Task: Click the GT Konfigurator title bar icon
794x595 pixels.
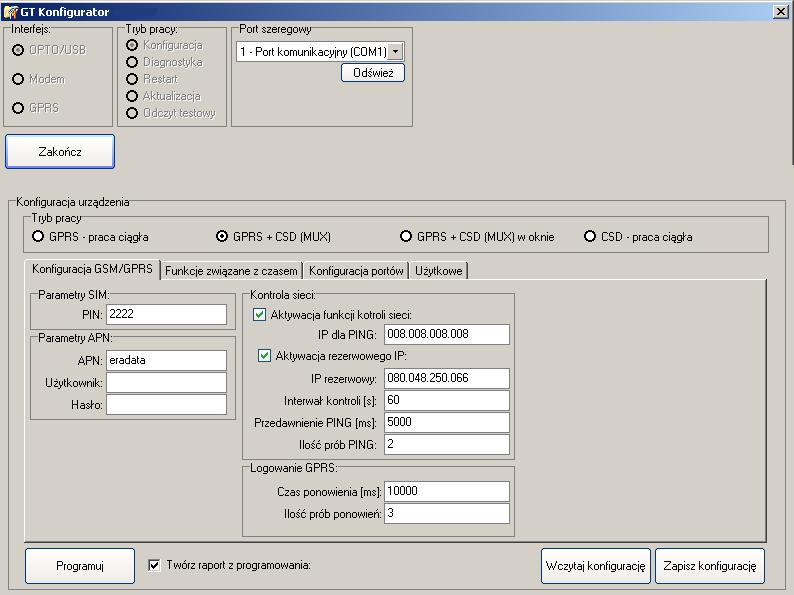Action: (x=10, y=12)
